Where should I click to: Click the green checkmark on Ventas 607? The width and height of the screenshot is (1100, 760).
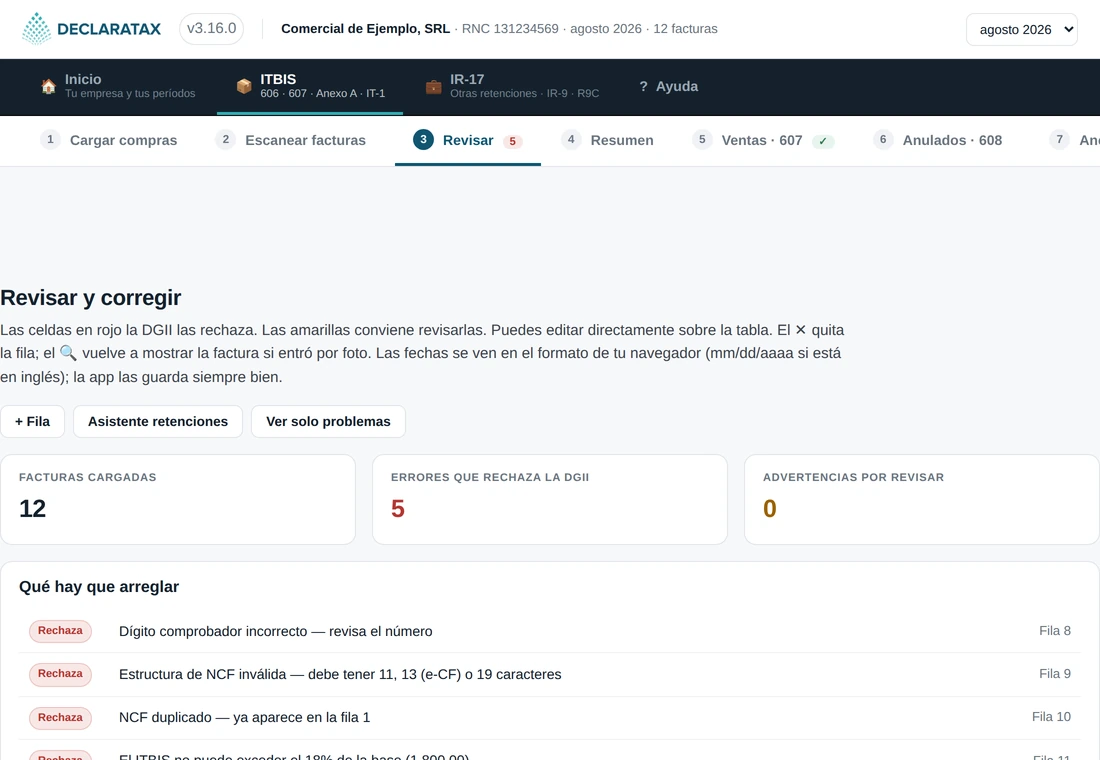tap(823, 141)
